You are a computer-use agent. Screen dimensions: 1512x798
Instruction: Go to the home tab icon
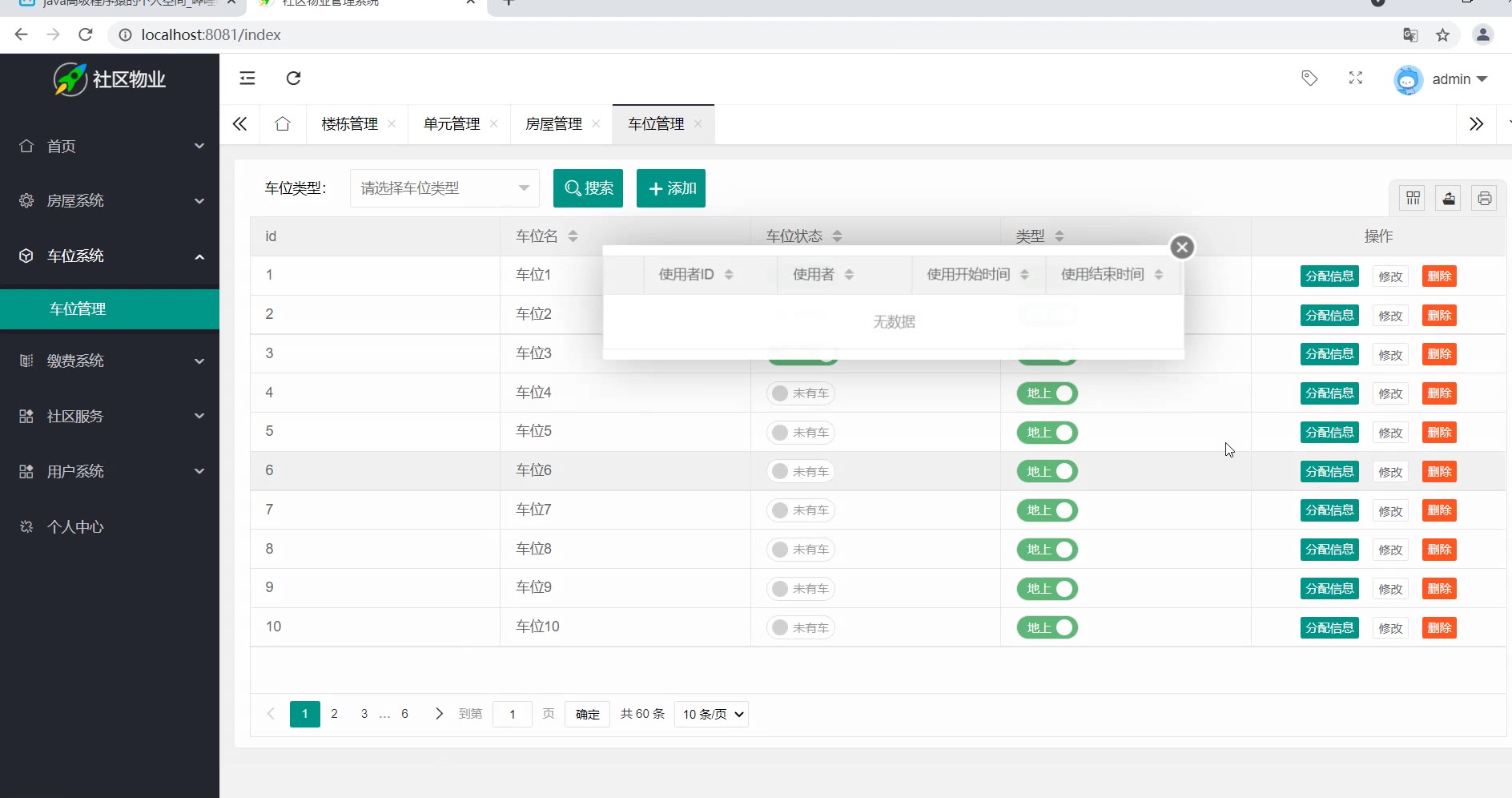(x=282, y=124)
